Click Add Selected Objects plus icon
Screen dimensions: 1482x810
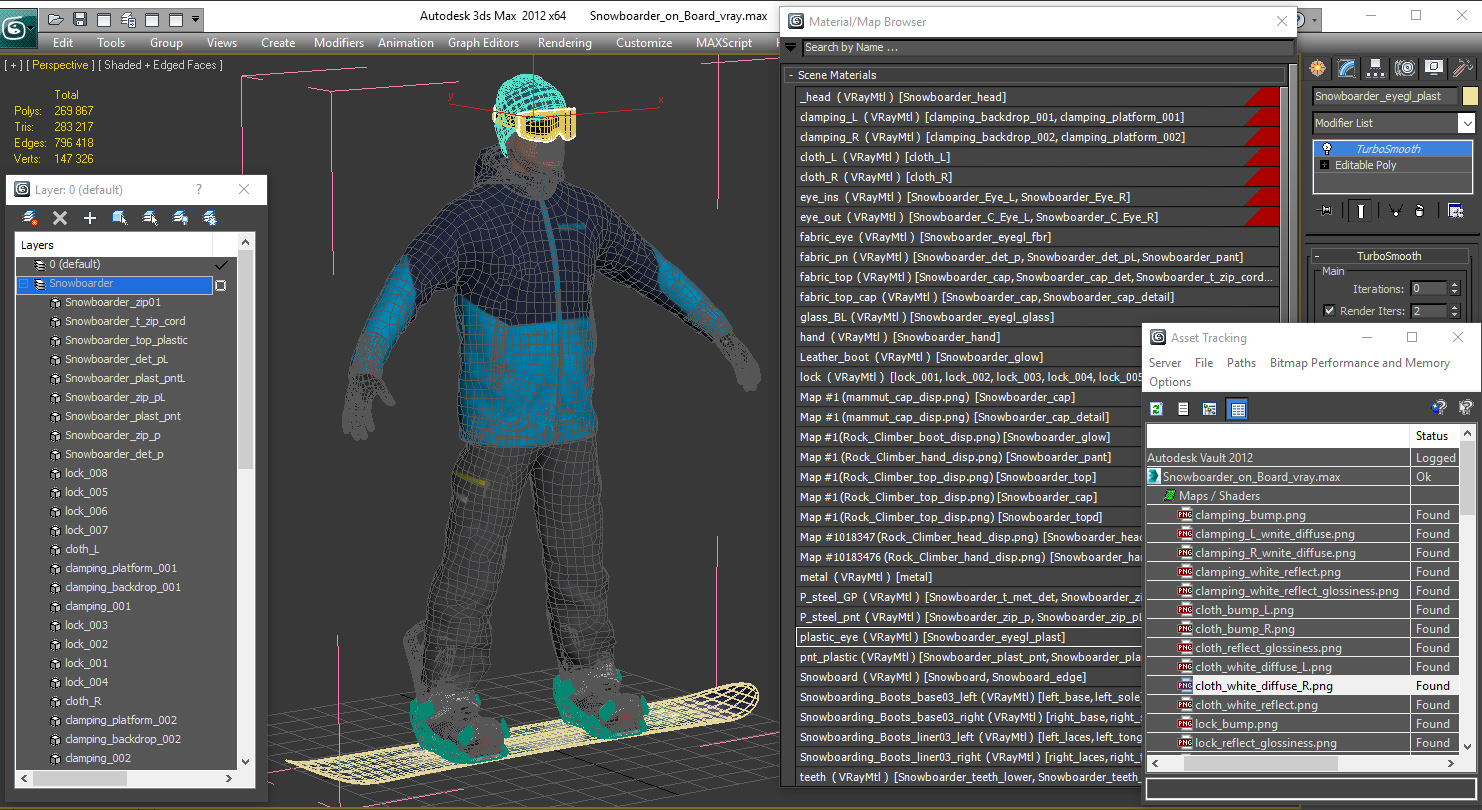90,217
